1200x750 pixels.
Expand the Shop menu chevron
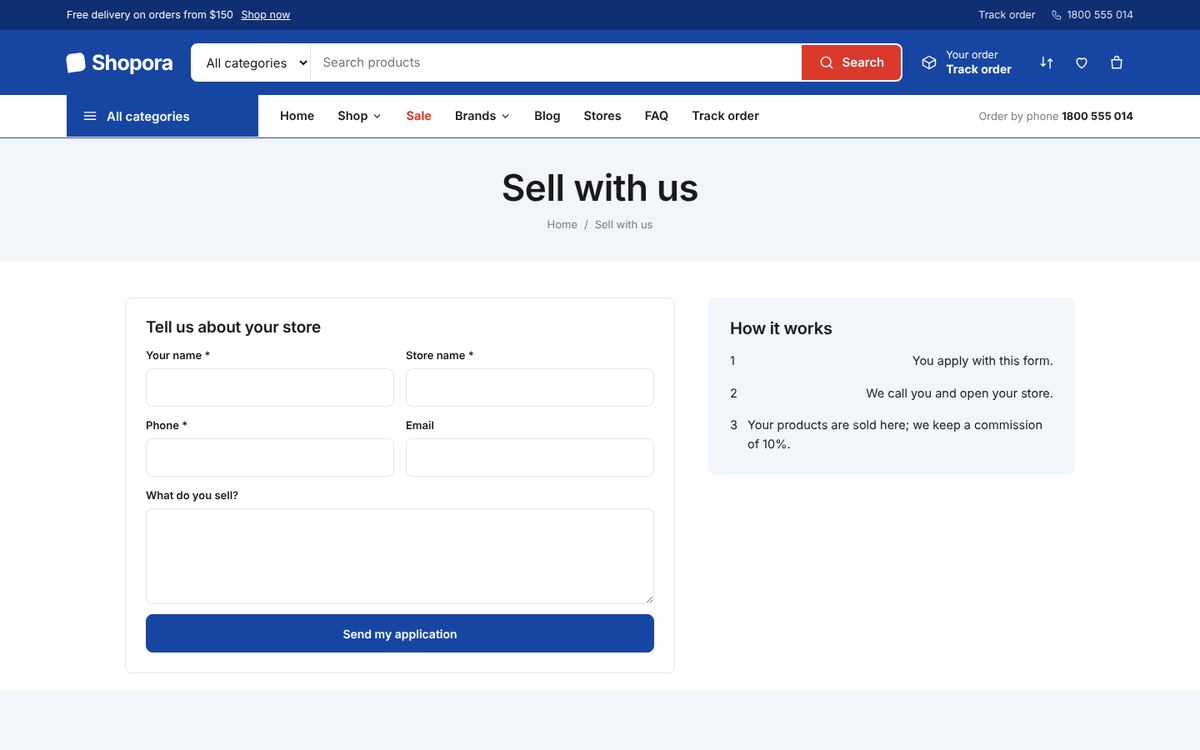click(x=377, y=116)
